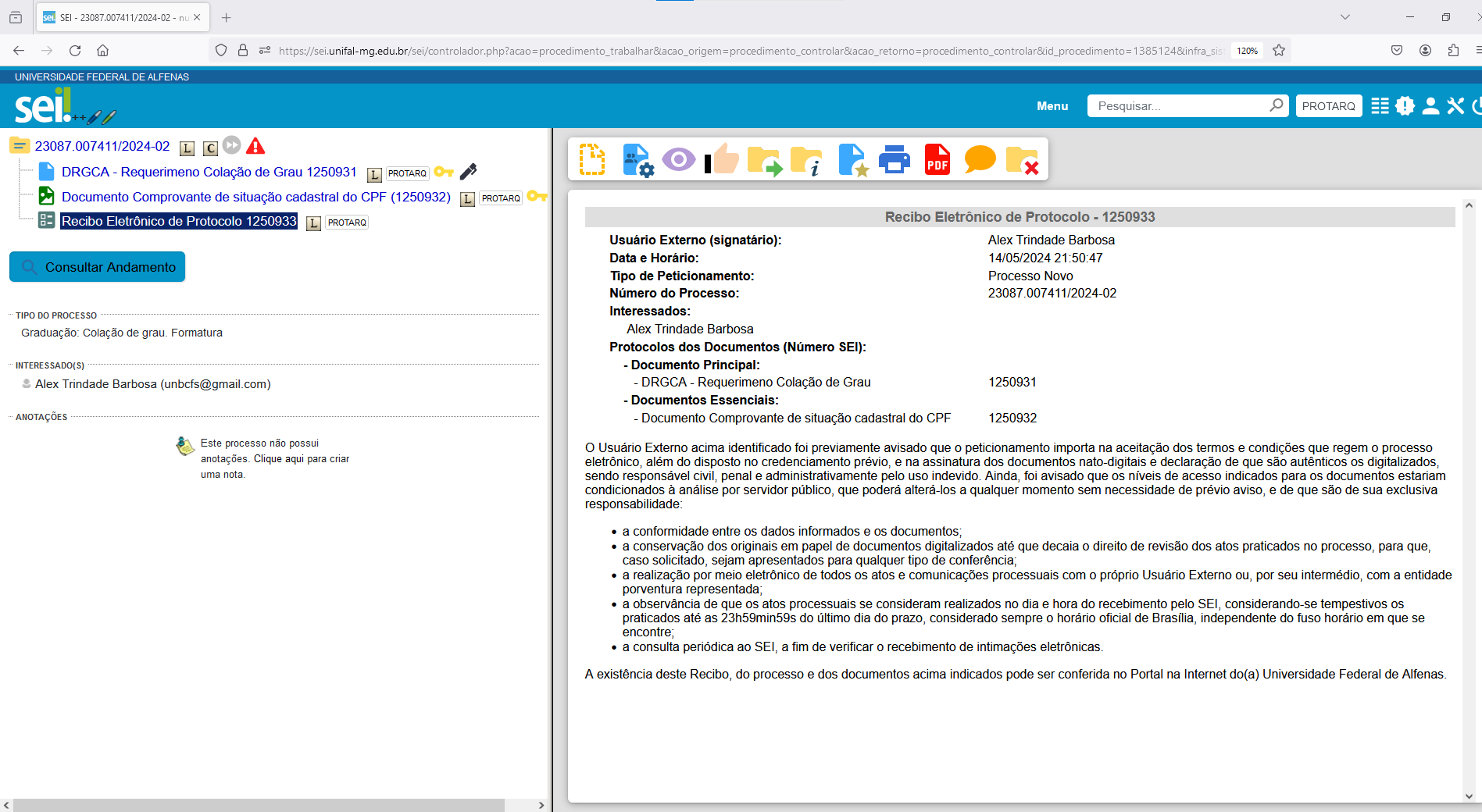
Task: Click the PROTARQ tag on CPF document row
Action: (501, 198)
